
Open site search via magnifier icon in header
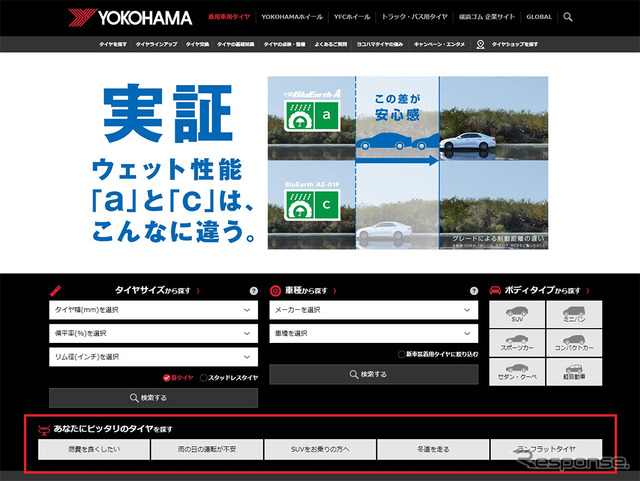point(568,17)
